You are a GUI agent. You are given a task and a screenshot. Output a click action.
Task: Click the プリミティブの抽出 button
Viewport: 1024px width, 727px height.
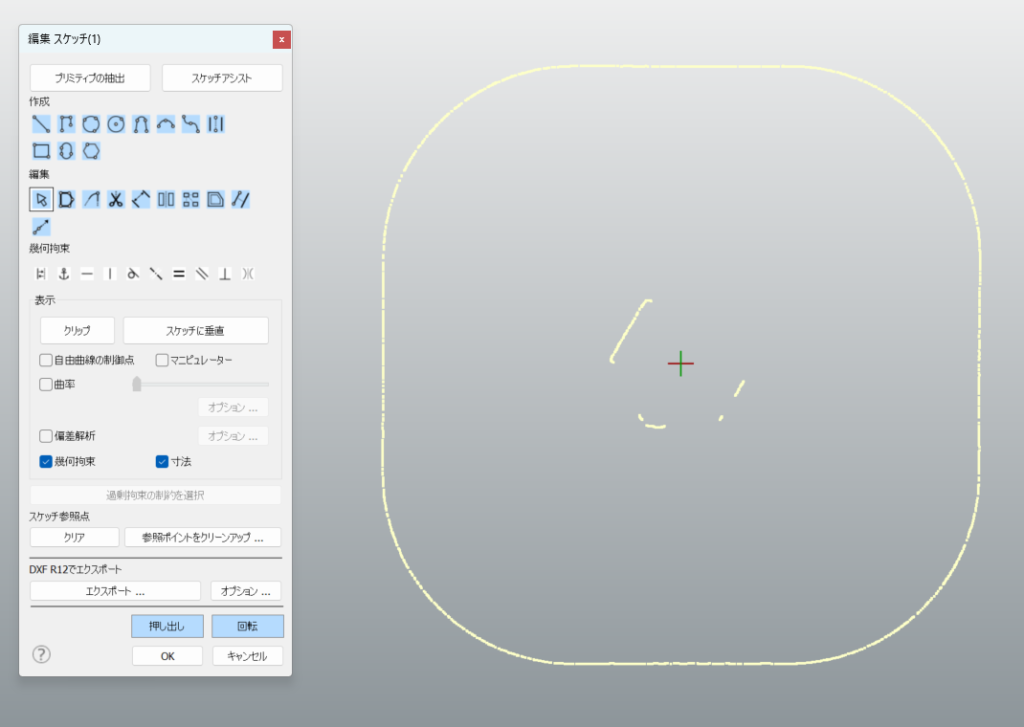90,78
